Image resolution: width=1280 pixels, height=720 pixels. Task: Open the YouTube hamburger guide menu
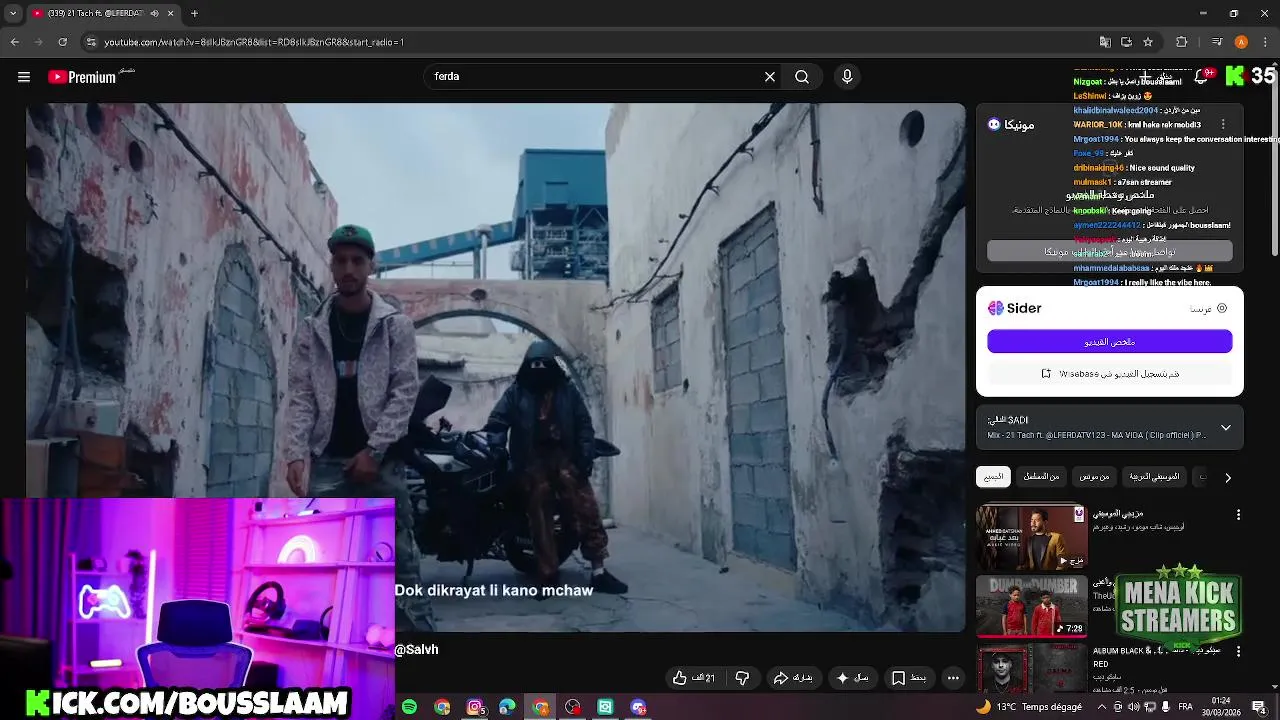point(24,77)
